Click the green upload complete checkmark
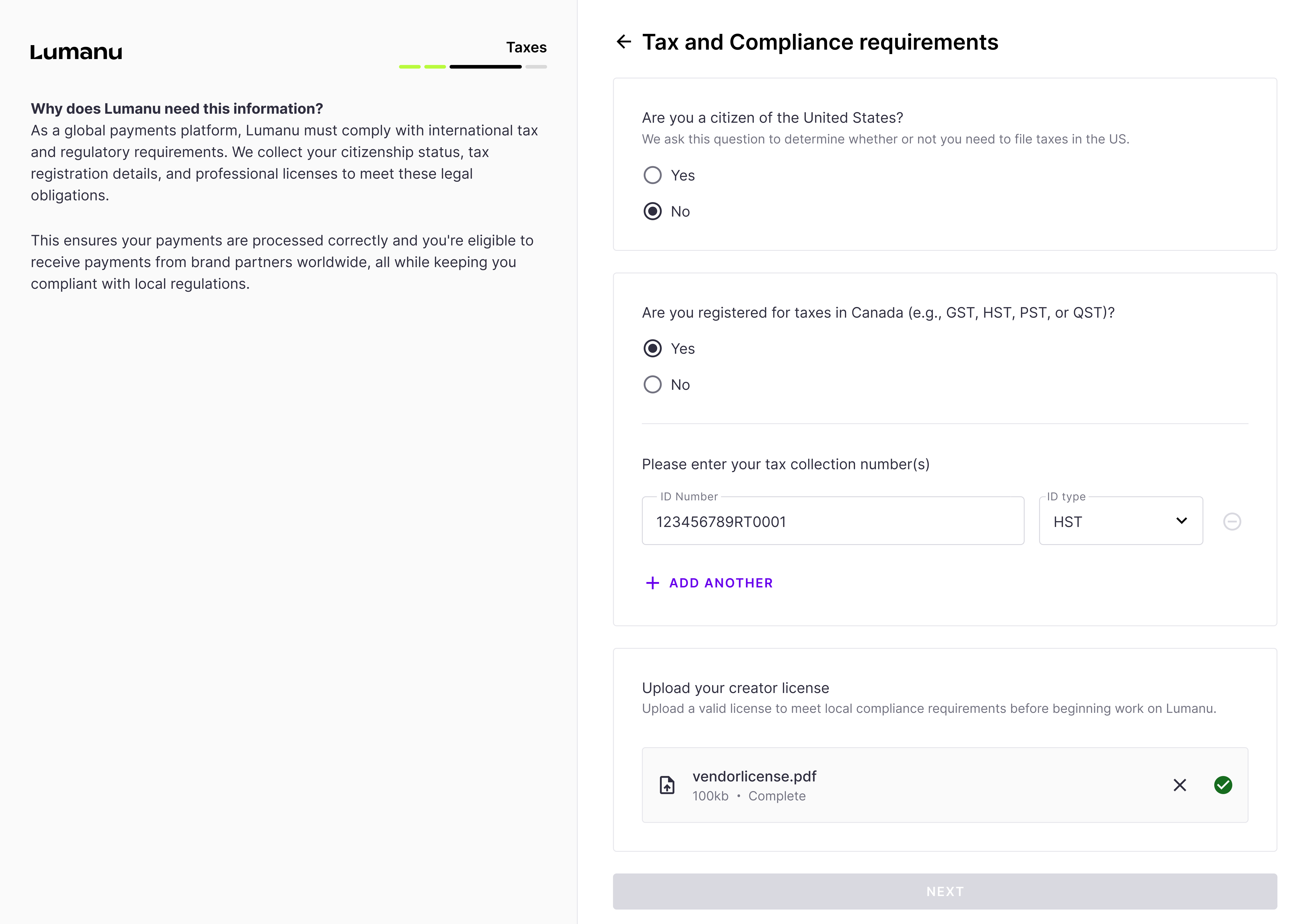The image size is (1300, 924). point(1223,785)
